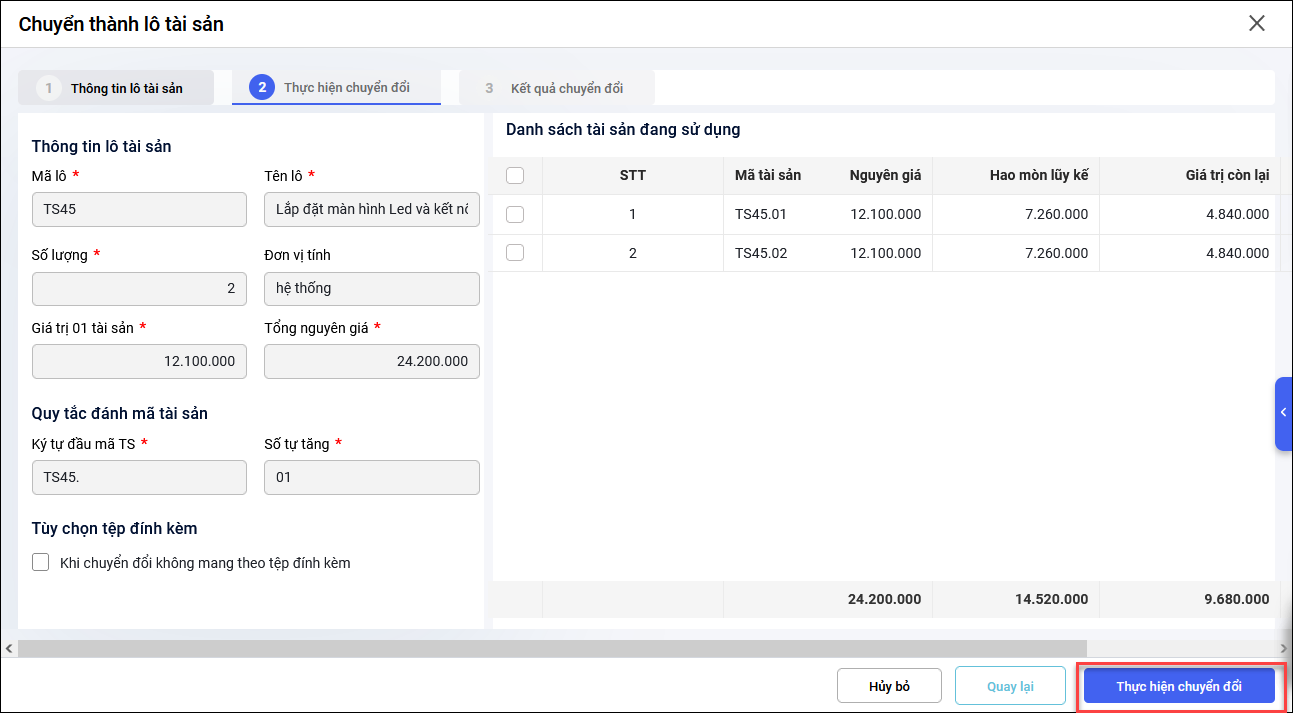
Task: Open the Thông tin lô tài sản tab
Action: click(126, 88)
